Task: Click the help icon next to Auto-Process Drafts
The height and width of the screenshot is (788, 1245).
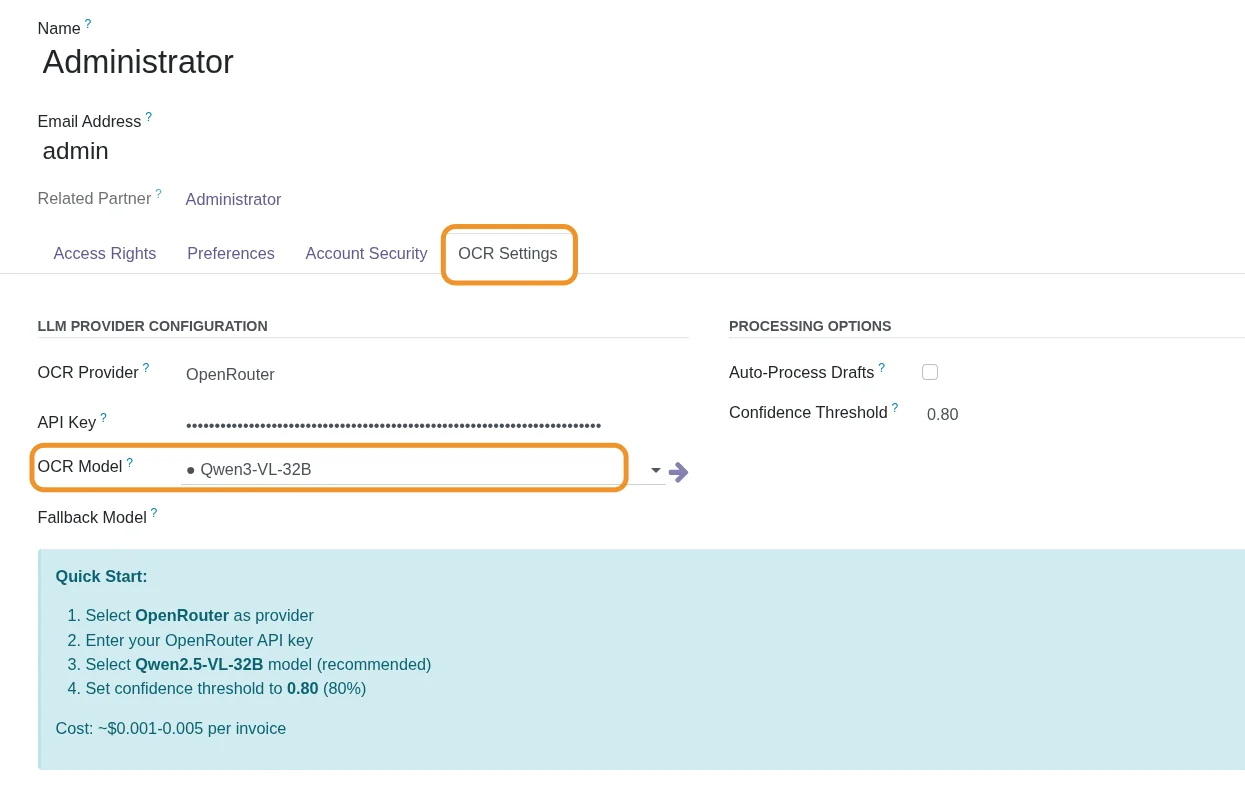Action: (x=882, y=368)
